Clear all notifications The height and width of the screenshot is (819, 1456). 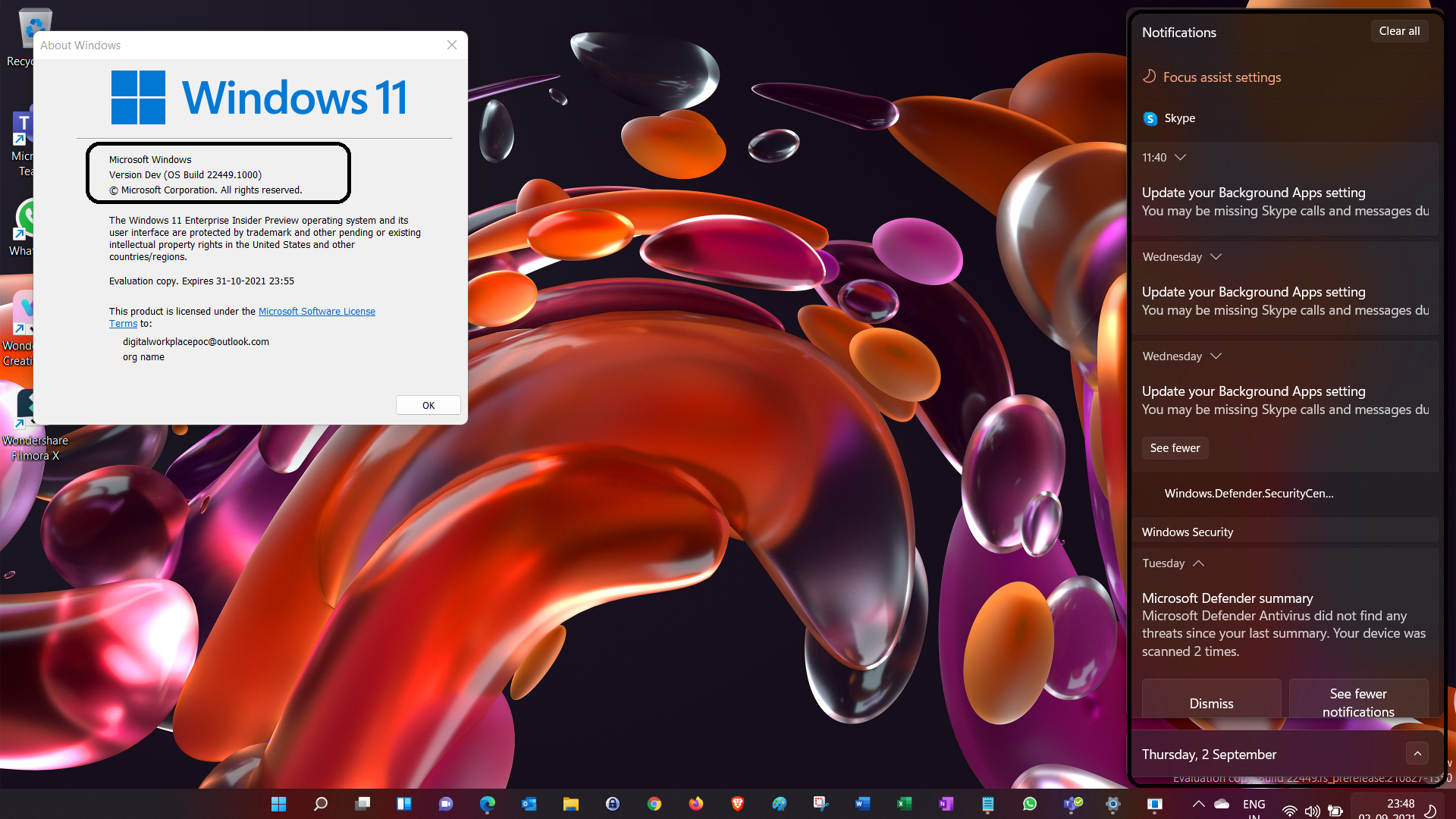tap(1399, 31)
